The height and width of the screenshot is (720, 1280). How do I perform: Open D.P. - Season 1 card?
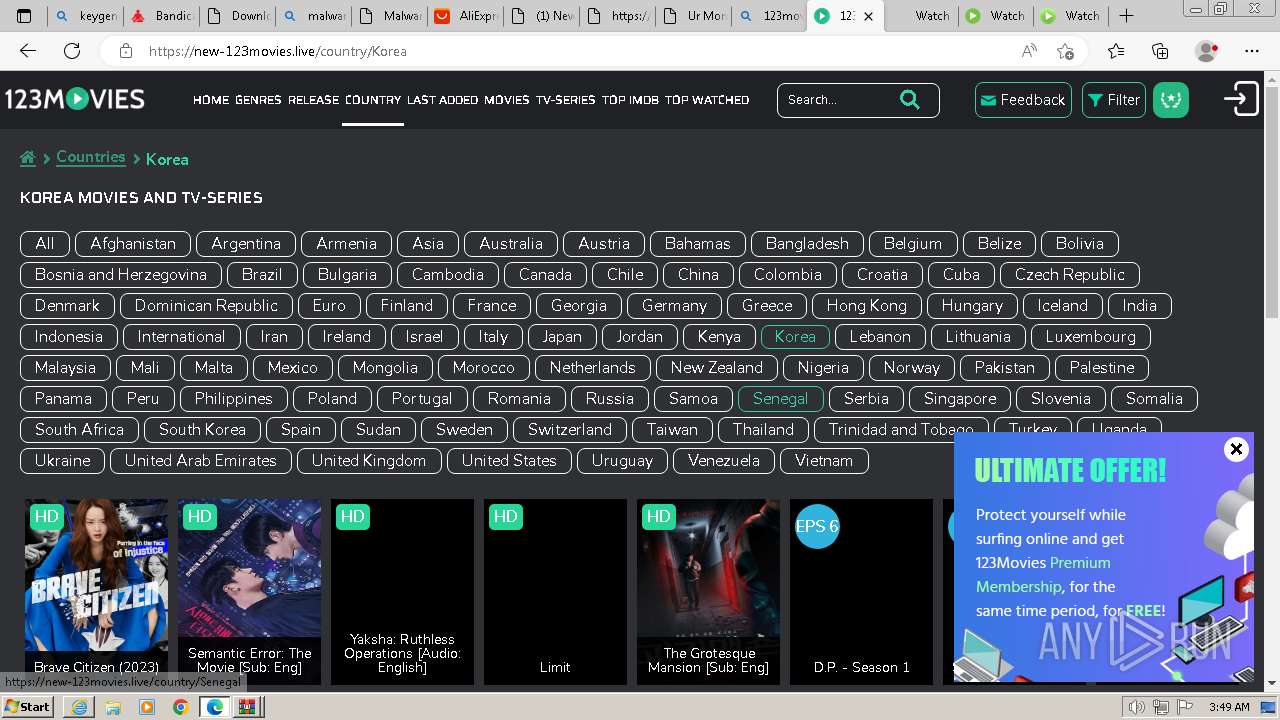[861, 592]
